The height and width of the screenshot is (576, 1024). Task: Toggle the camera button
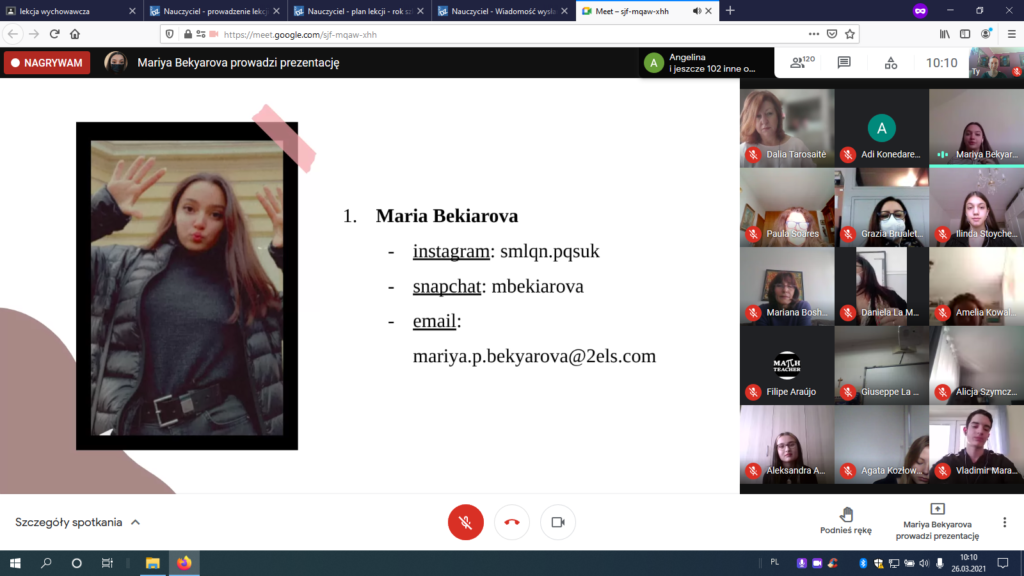558,522
